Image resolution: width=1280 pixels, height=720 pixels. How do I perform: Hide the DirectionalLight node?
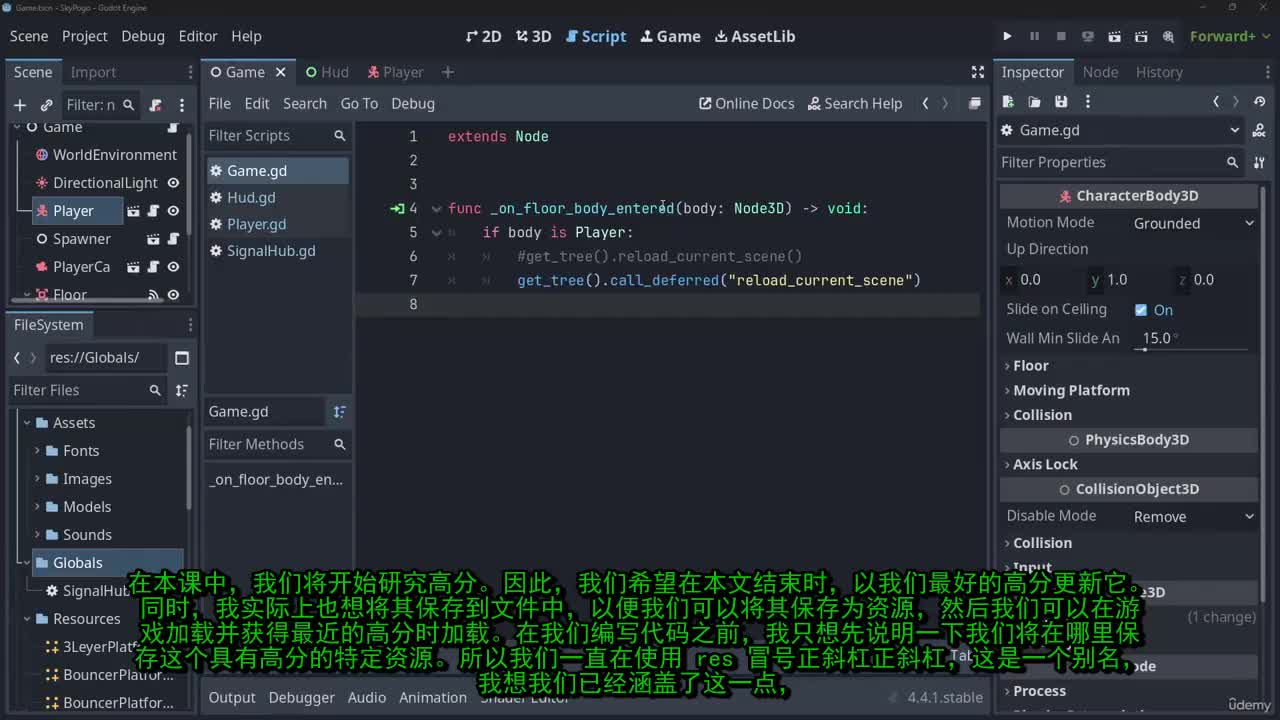[x=173, y=183]
